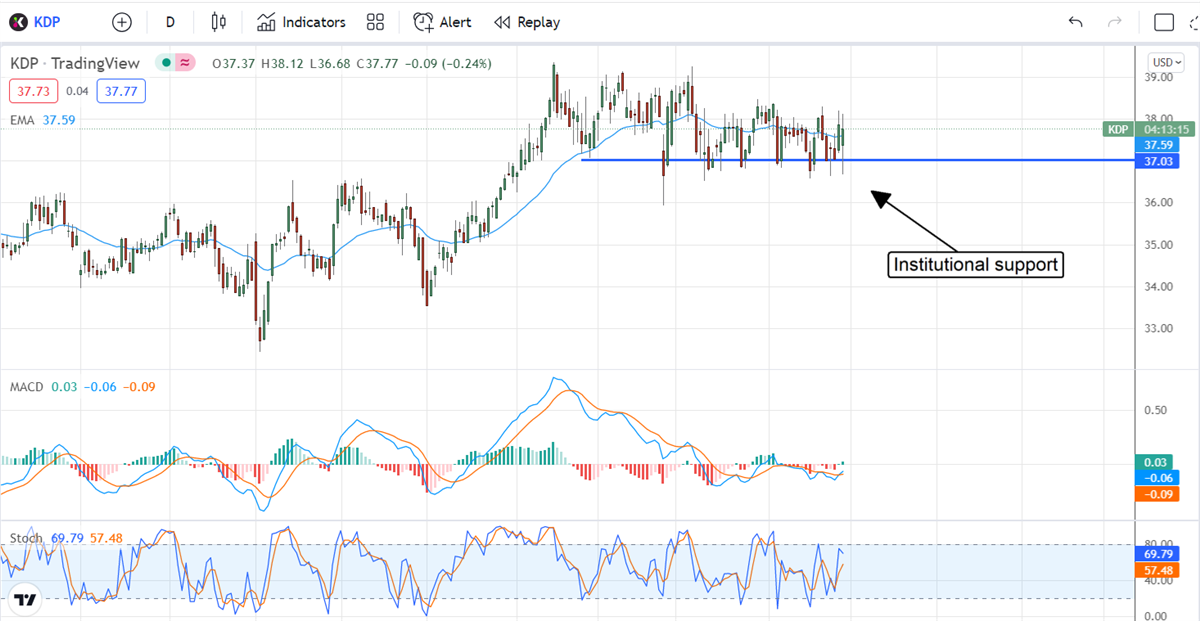This screenshot has height=621, width=1200.
Task: Click the red 37.73 sell price button
Action: tap(34, 91)
